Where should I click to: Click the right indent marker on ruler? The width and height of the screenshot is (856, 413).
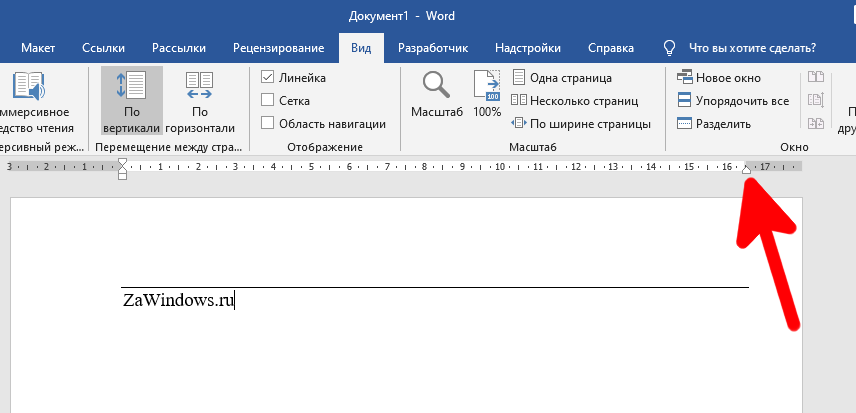point(746,169)
